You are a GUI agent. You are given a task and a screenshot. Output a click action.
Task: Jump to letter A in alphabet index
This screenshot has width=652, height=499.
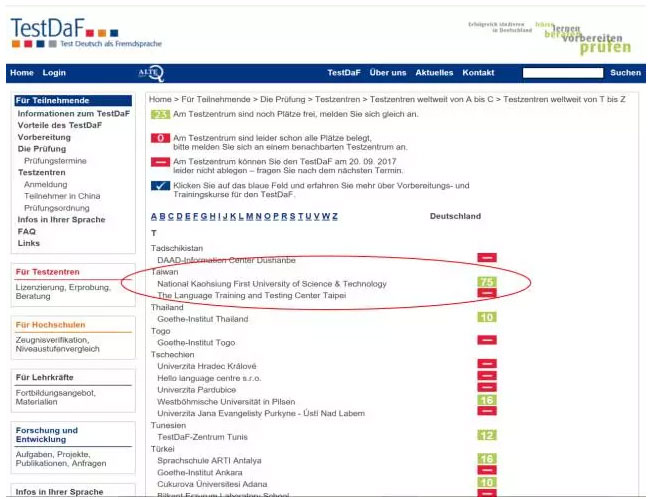point(154,216)
